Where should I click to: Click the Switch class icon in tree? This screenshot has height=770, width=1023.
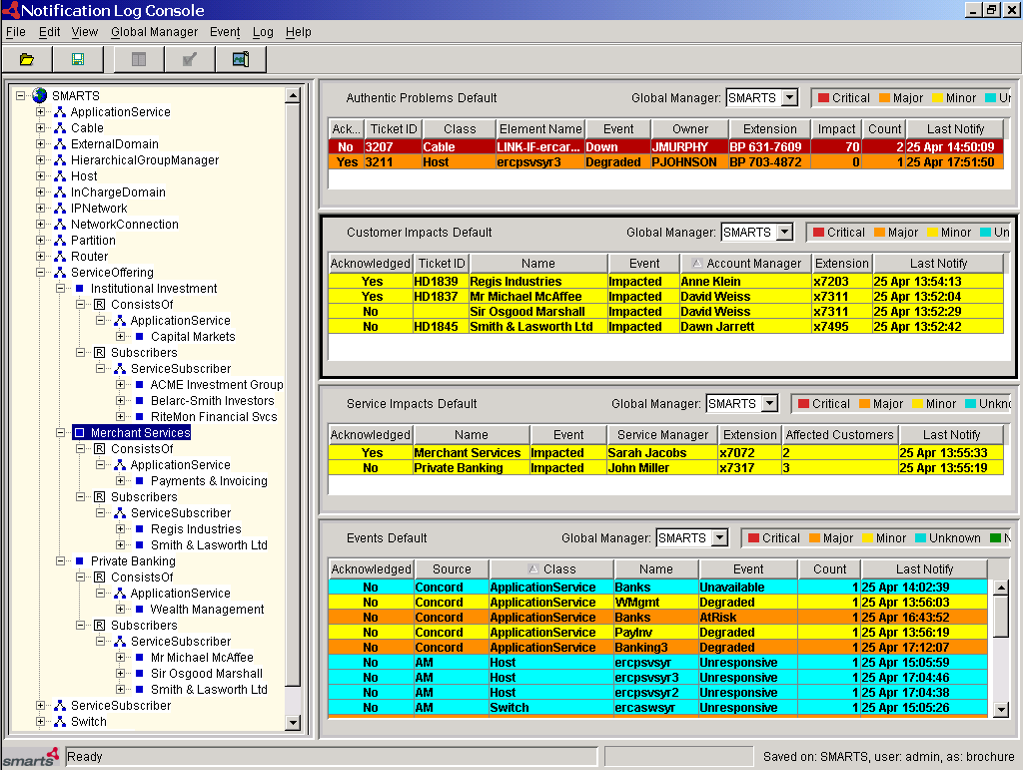point(60,722)
